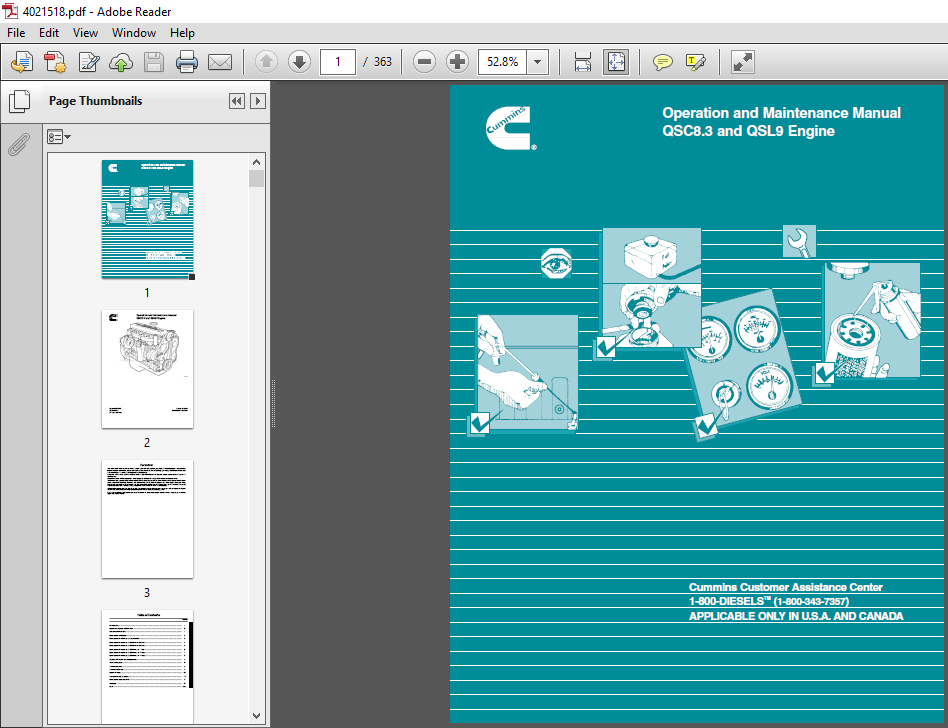Image resolution: width=948 pixels, height=728 pixels.
Task: Zoom in with the plus button
Action: tap(457, 62)
